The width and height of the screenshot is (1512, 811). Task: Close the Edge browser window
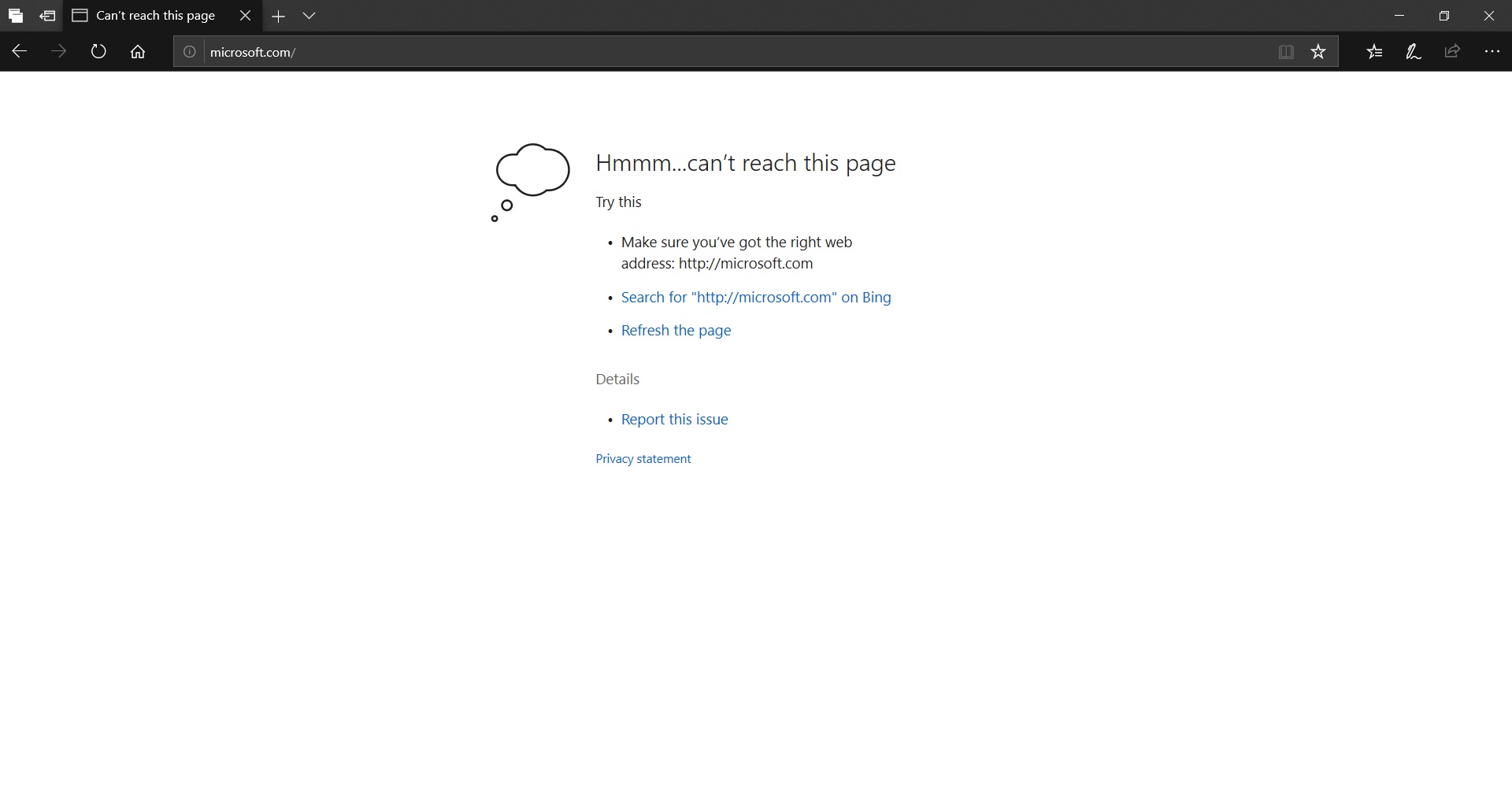[x=1489, y=16]
